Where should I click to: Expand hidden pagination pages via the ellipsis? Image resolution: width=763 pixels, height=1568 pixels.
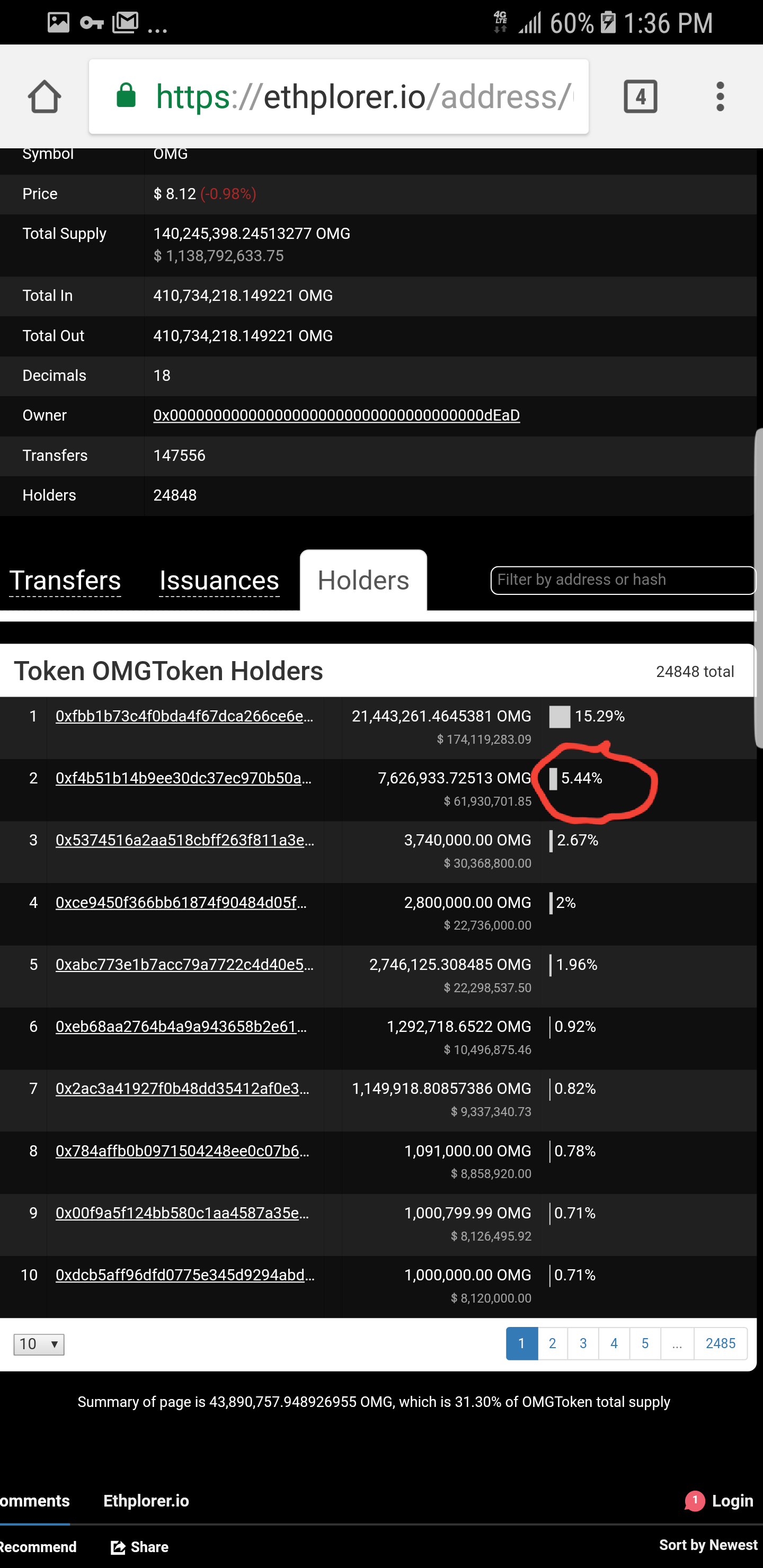677,1343
